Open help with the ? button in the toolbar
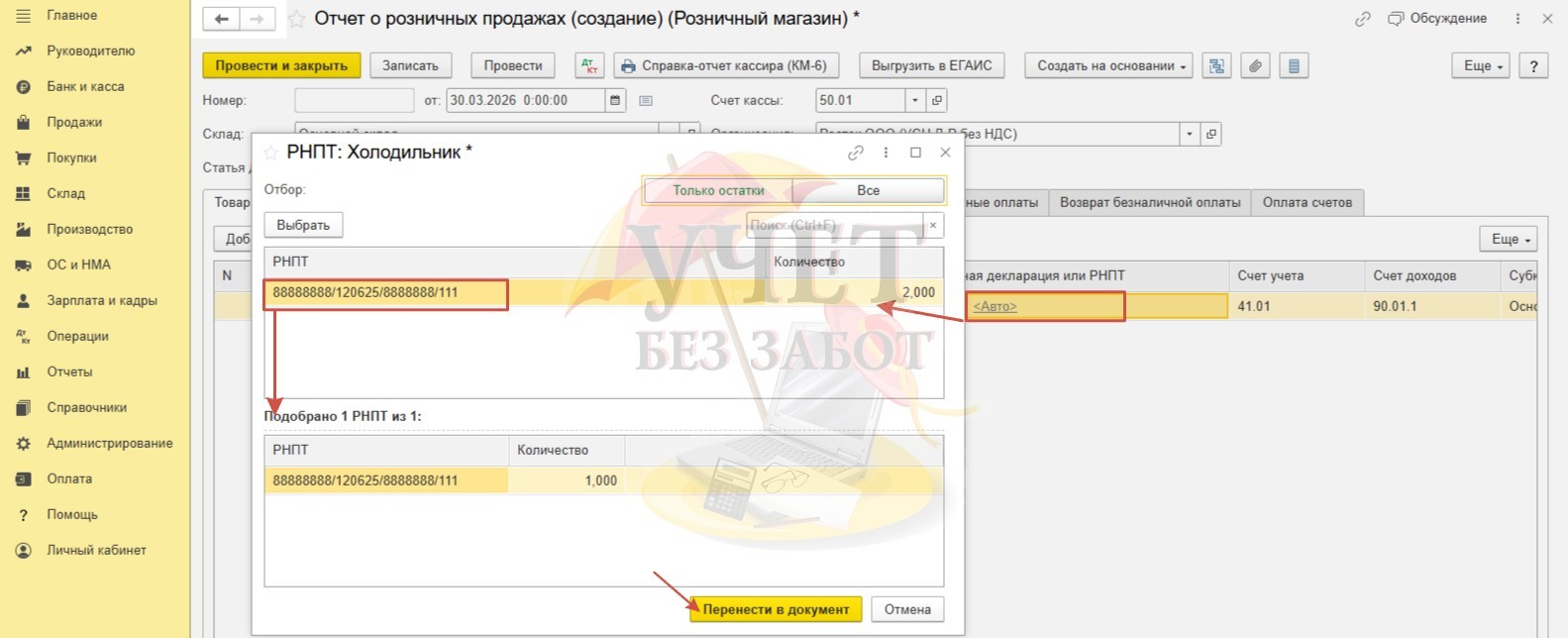Viewport: 1568px width, 638px height. tap(1533, 65)
